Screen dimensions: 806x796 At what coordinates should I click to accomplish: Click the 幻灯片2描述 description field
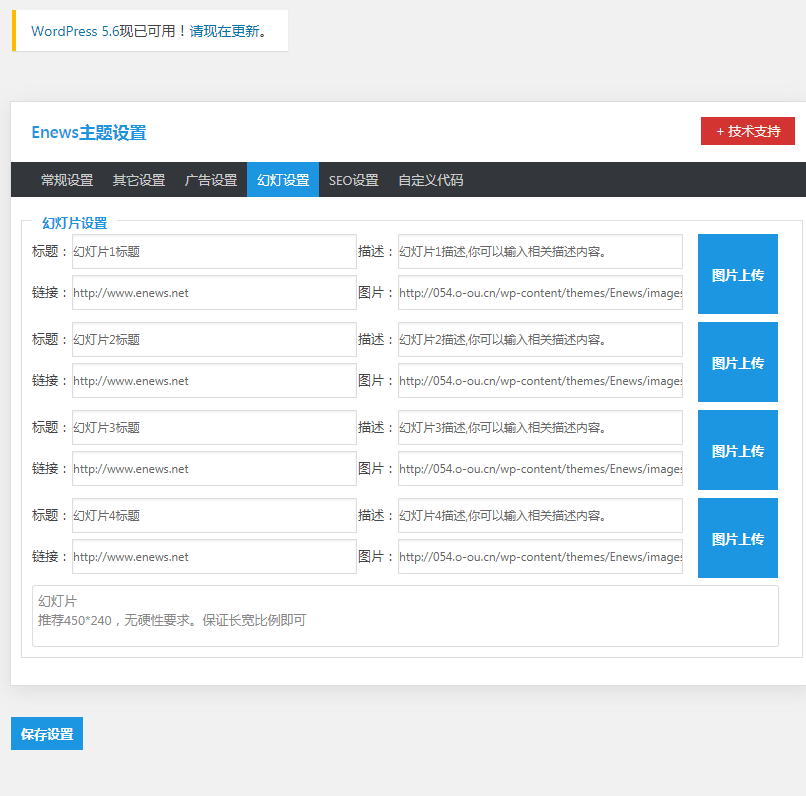tap(540, 340)
